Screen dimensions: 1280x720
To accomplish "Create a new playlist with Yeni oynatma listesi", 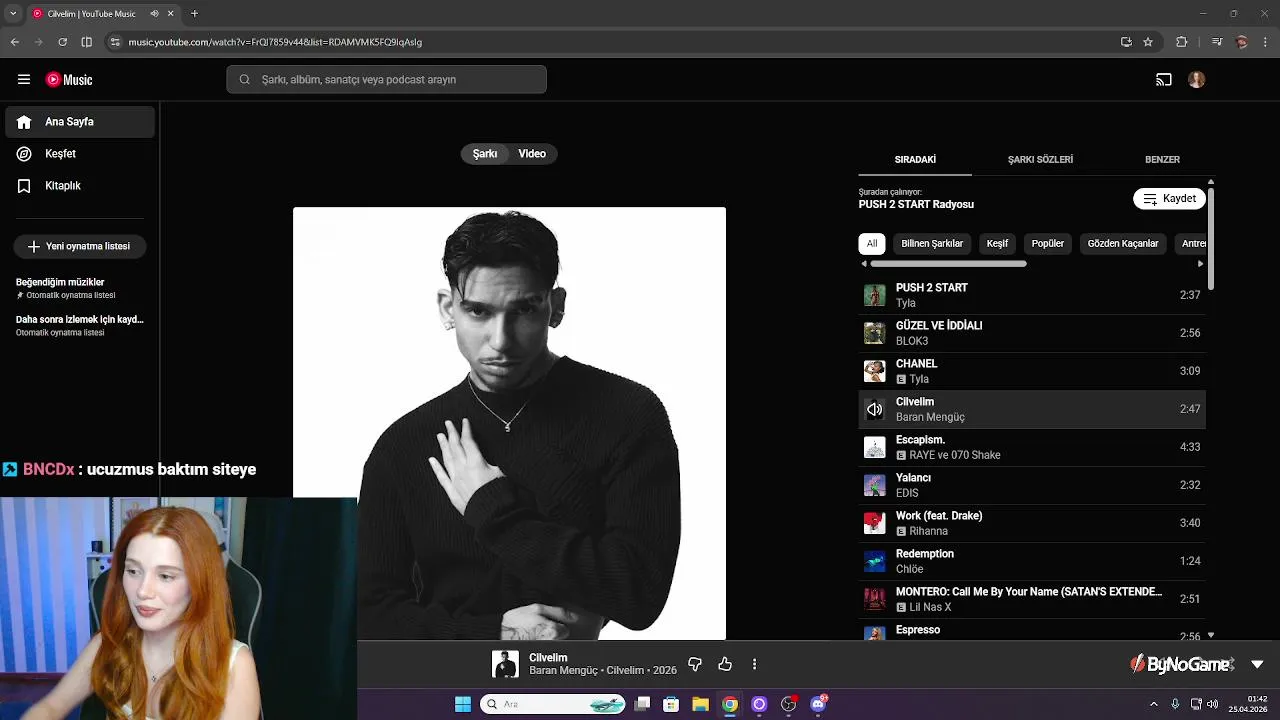I will click(80, 246).
